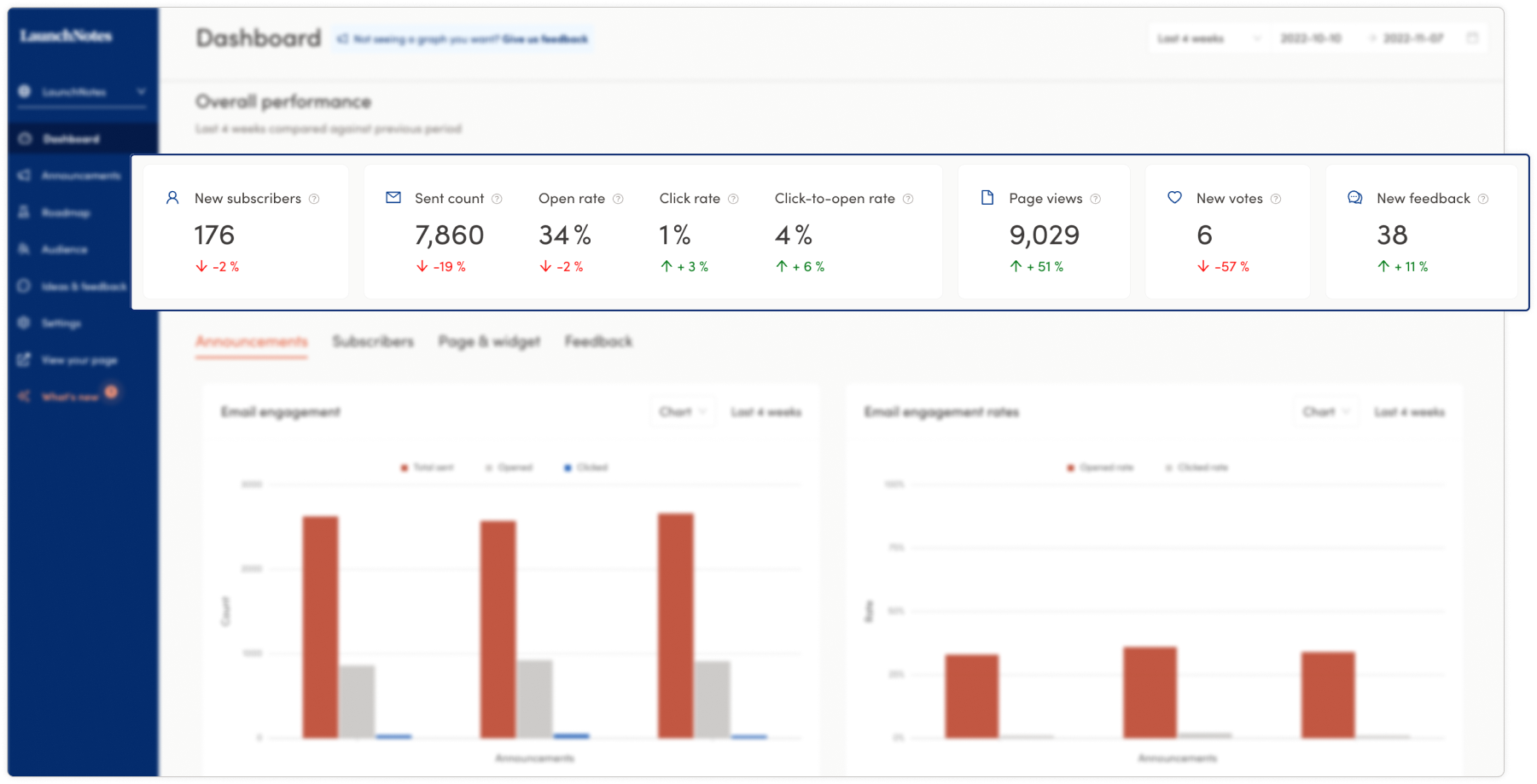Screen dimensions: 1537x784
Task: Switch to the Page & widget tab
Action: (x=489, y=341)
